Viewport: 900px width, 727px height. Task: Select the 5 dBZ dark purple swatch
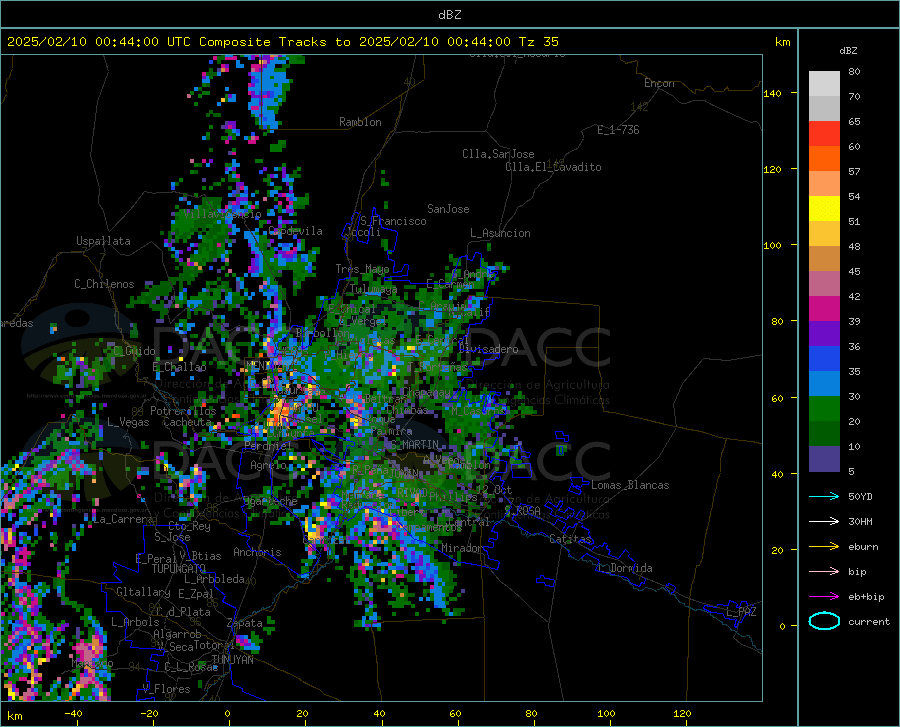(824, 459)
